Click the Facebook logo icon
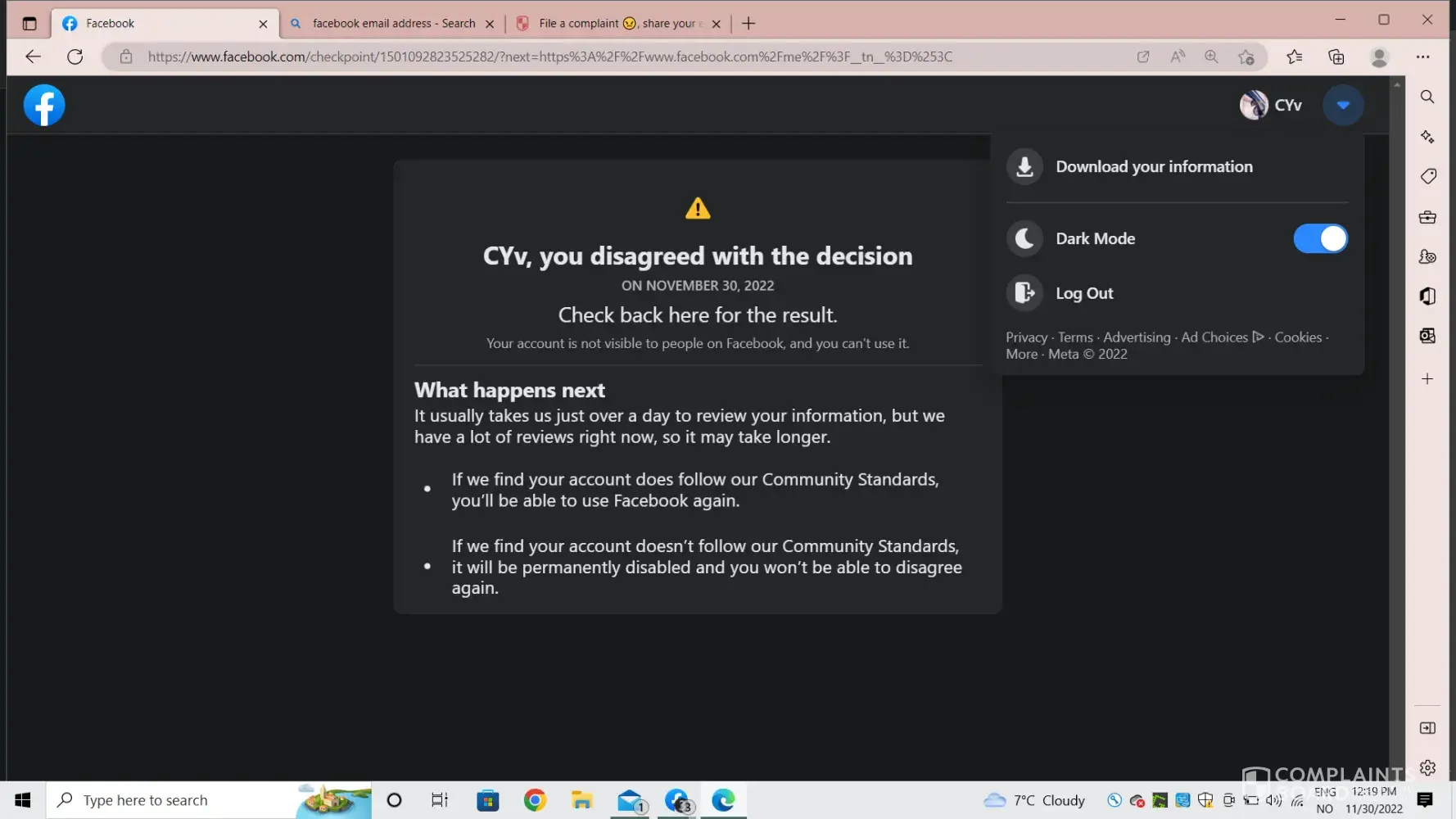The width and height of the screenshot is (1456, 819). pos(44,106)
